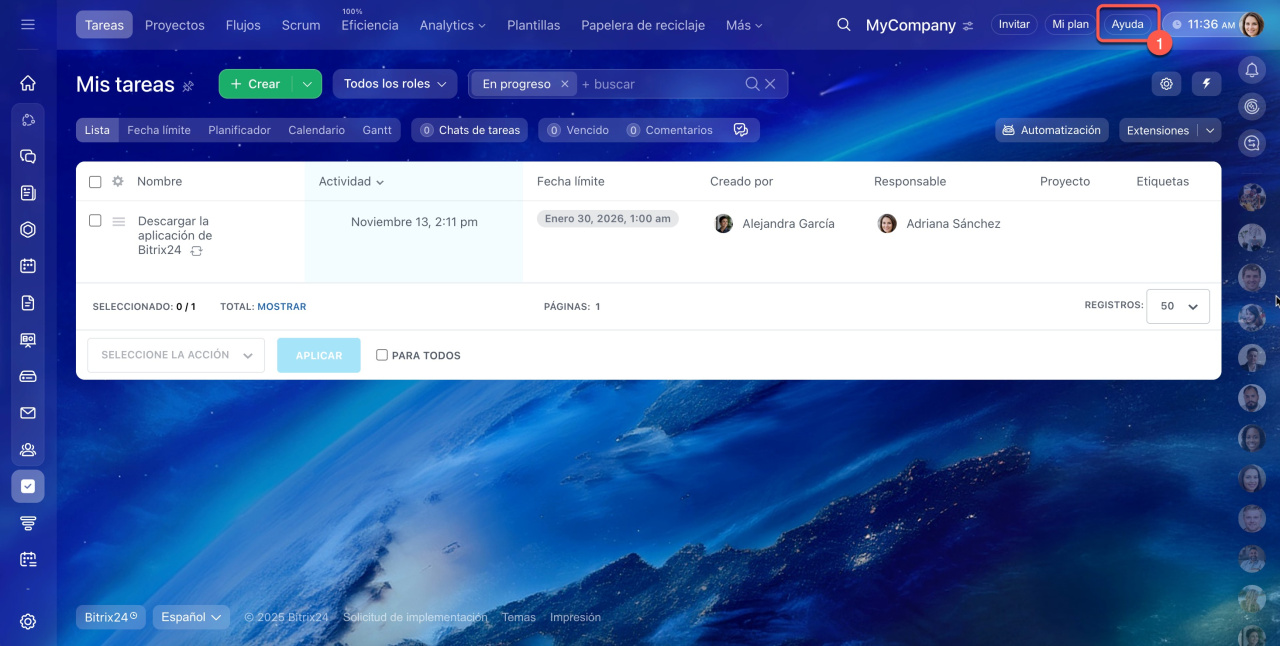
Task: Click the lightning bolt robots icon
Action: click(x=1206, y=85)
